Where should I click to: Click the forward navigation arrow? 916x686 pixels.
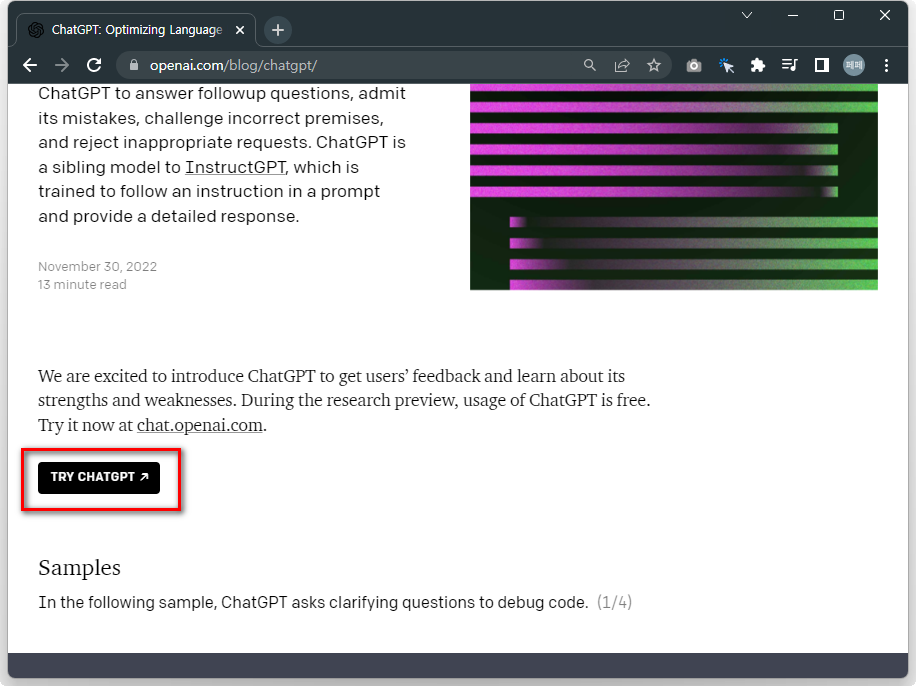point(61,65)
